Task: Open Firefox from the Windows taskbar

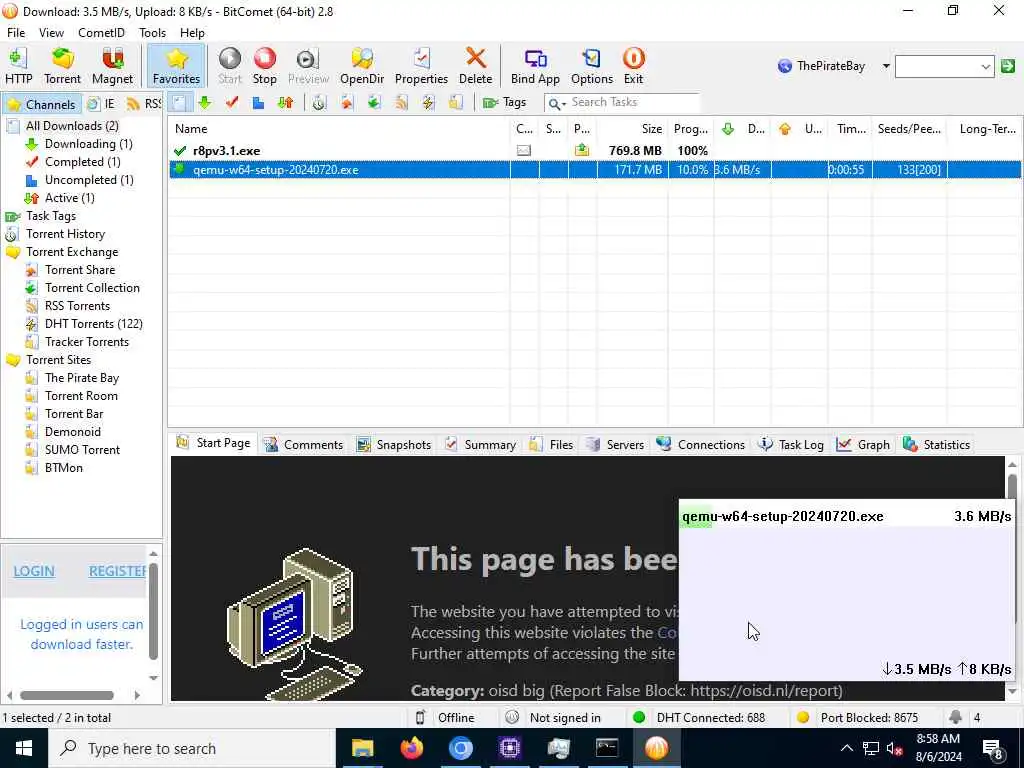Action: (x=411, y=748)
